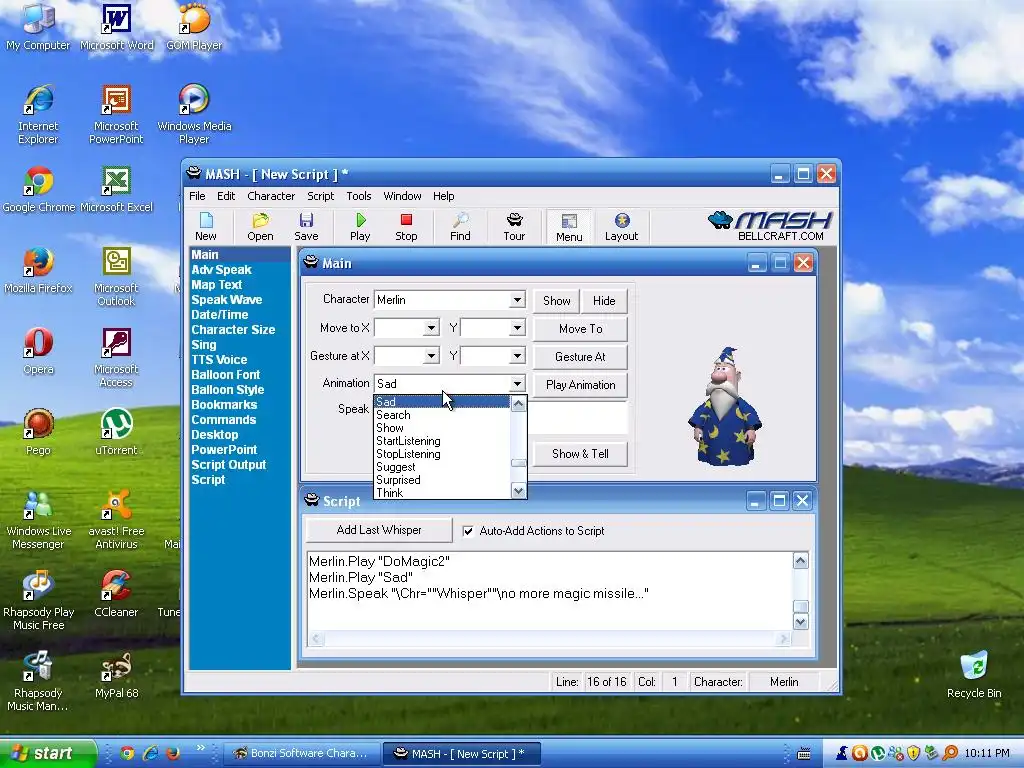Click the Move To button
This screenshot has height=768, width=1024.
pos(581,328)
